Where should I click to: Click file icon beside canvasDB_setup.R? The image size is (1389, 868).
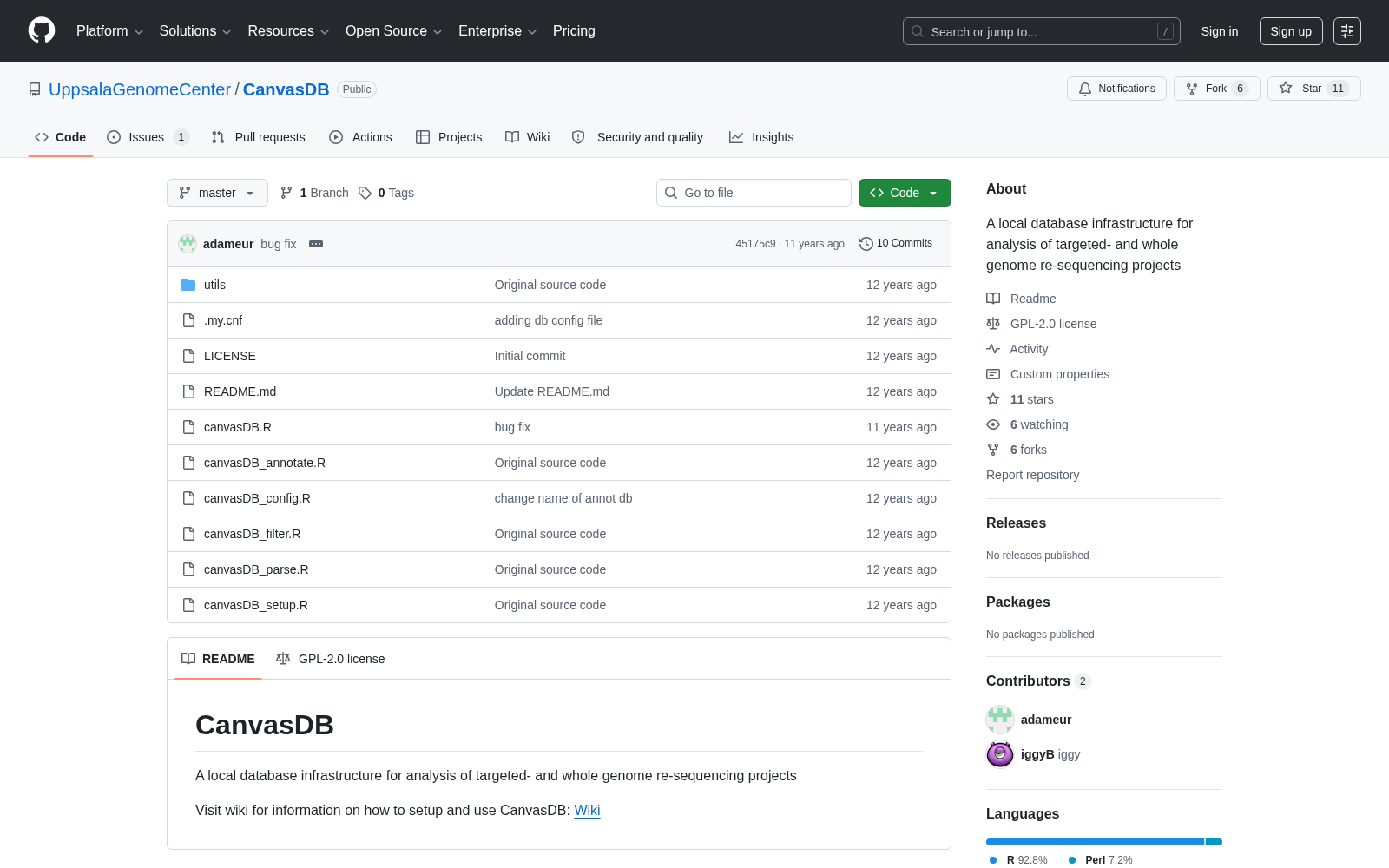[x=188, y=605]
